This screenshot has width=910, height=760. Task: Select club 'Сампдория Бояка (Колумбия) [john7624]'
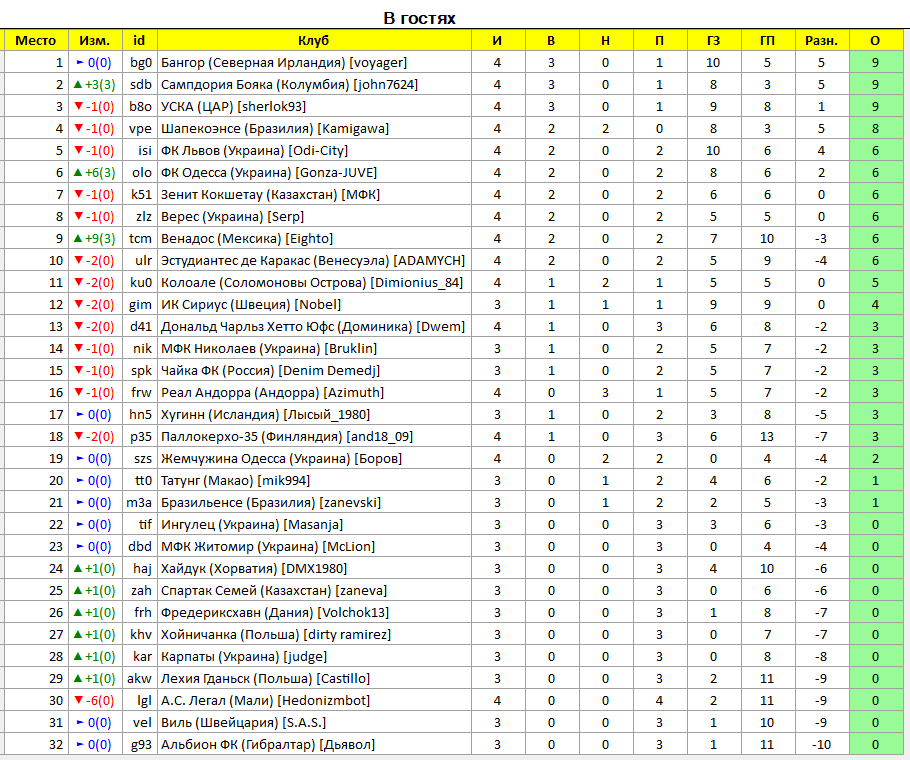pos(289,85)
